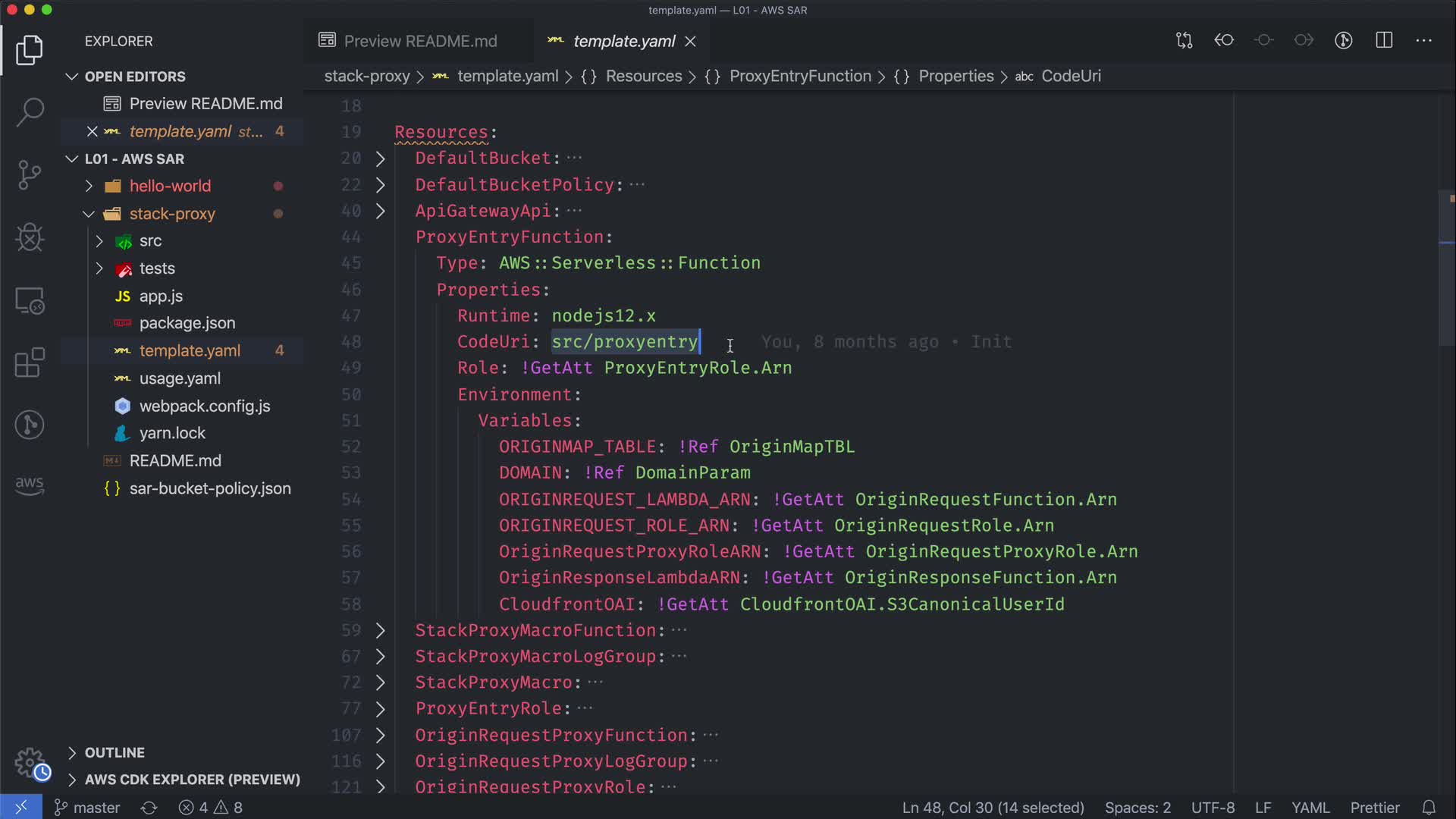Expand the folded DefaultBucket section
This screenshot has width=1456, height=819.
coord(381,158)
